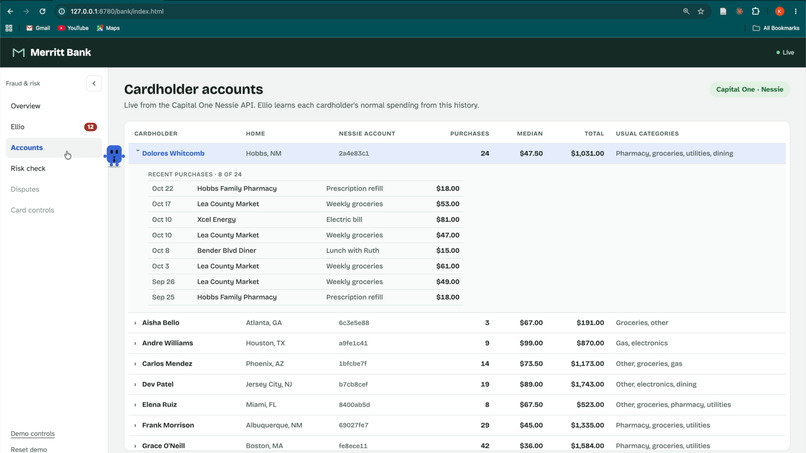Click the browser forward arrow
The width and height of the screenshot is (806, 453).
click(26, 11)
